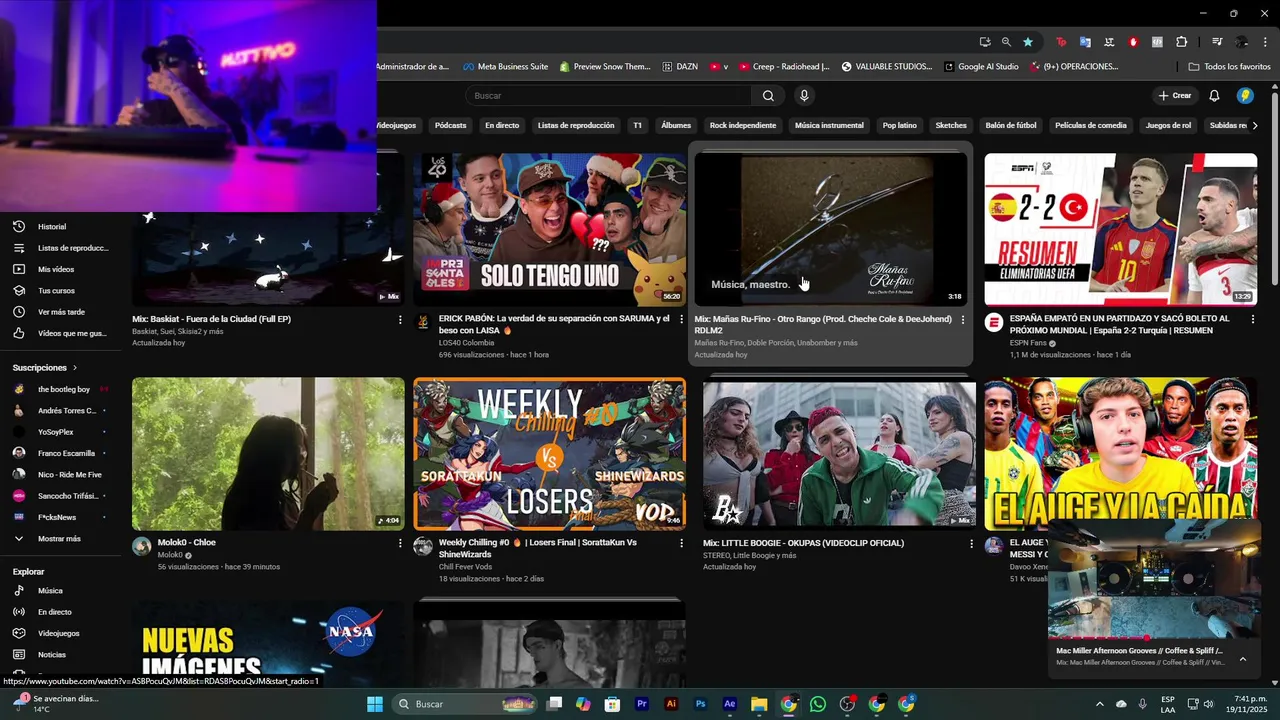This screenshot has width=1280, height=720.
Task: Open Premiere Pro from taskbar
Action: click(642, 704)
